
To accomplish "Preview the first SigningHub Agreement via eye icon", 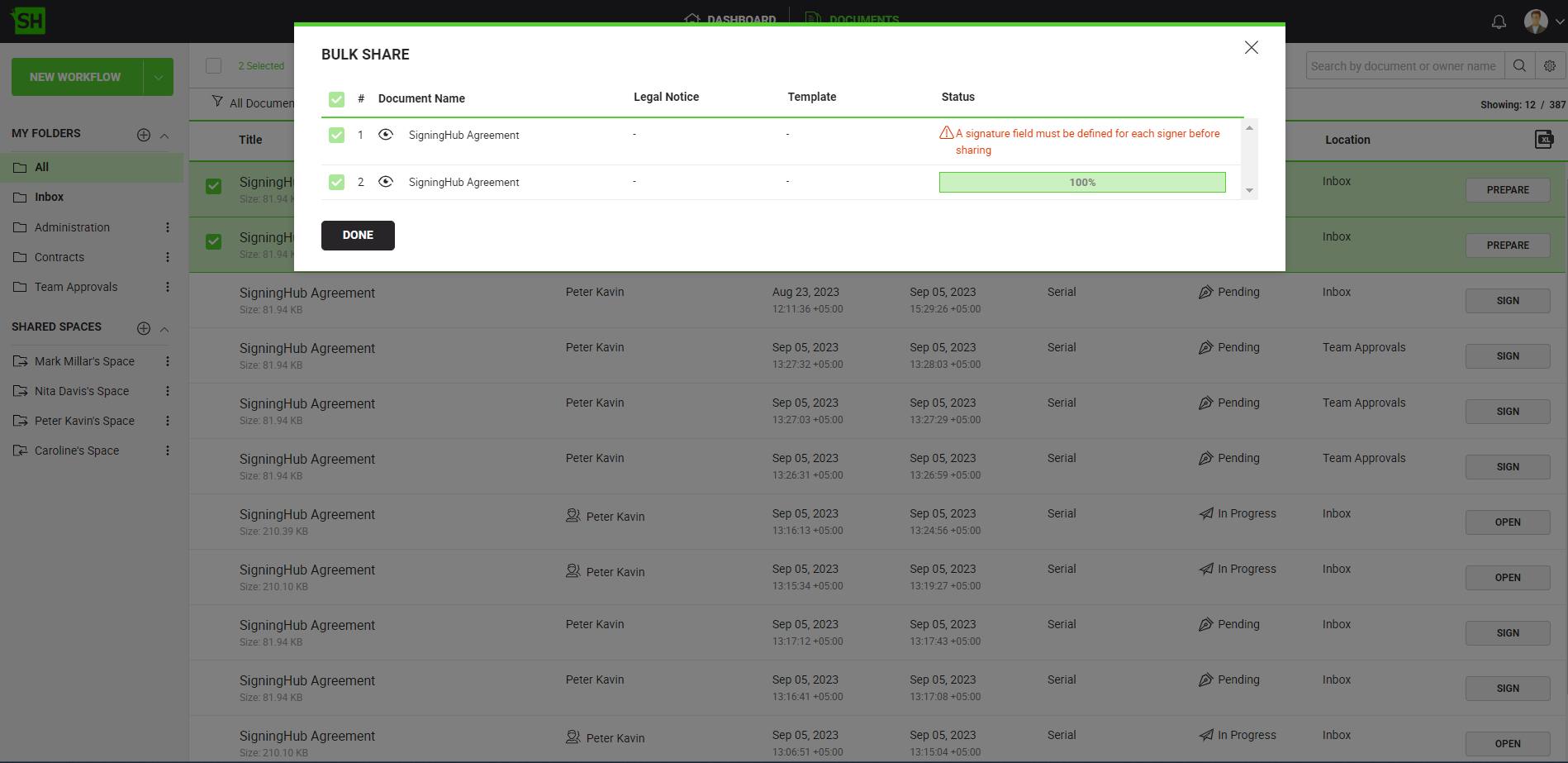I will 385,135.
